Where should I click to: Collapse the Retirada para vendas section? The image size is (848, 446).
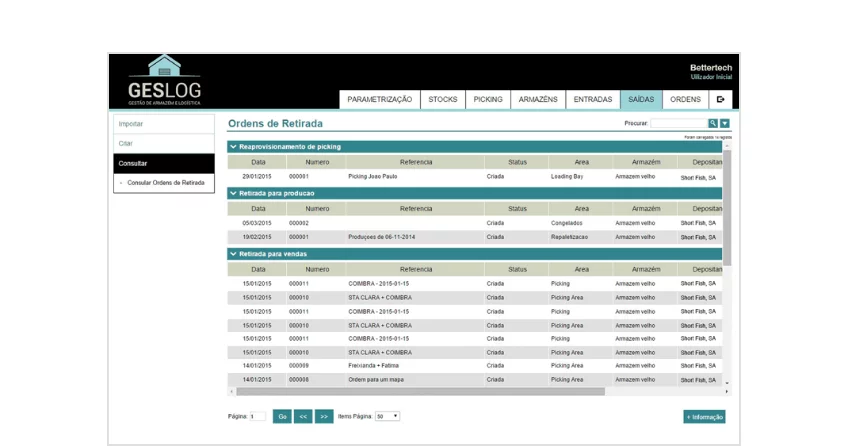pyautogui.click(x=233, y=254)
